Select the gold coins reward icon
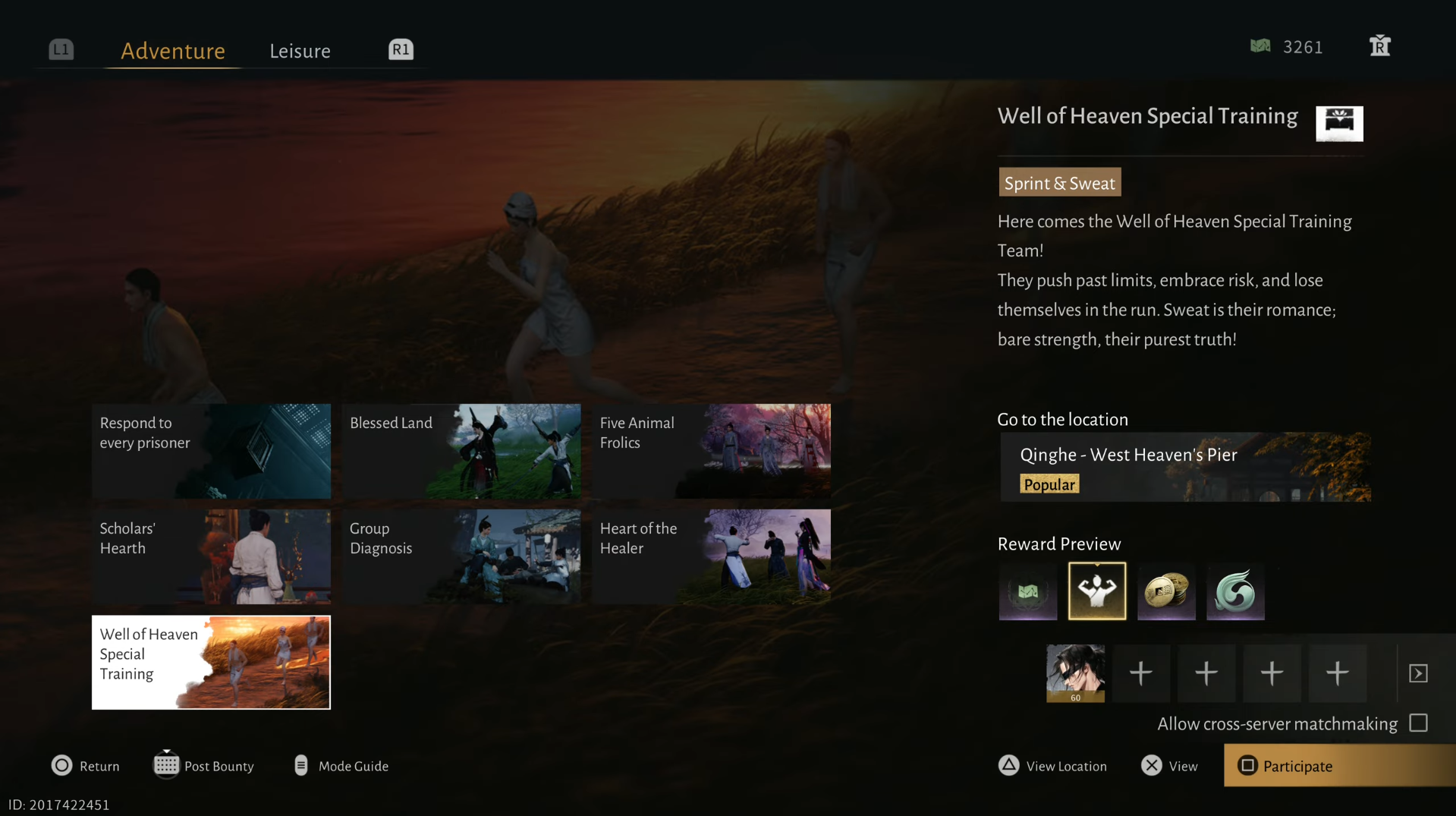The image size is (1456, 816). [1165, 591]
